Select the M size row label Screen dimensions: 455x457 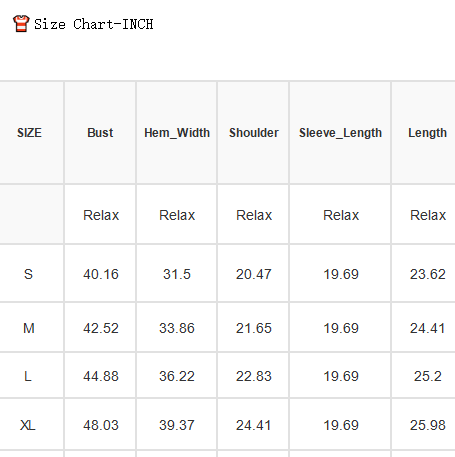tap(29, 328)
